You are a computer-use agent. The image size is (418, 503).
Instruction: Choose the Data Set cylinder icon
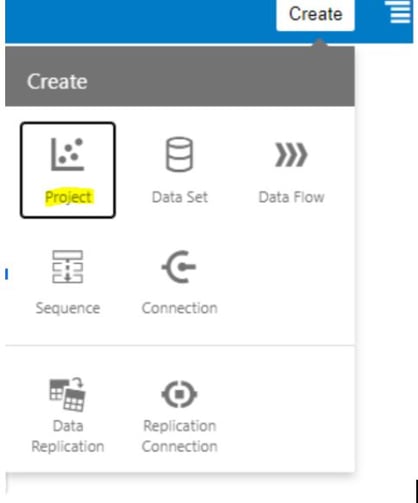[x=179, y=154]
